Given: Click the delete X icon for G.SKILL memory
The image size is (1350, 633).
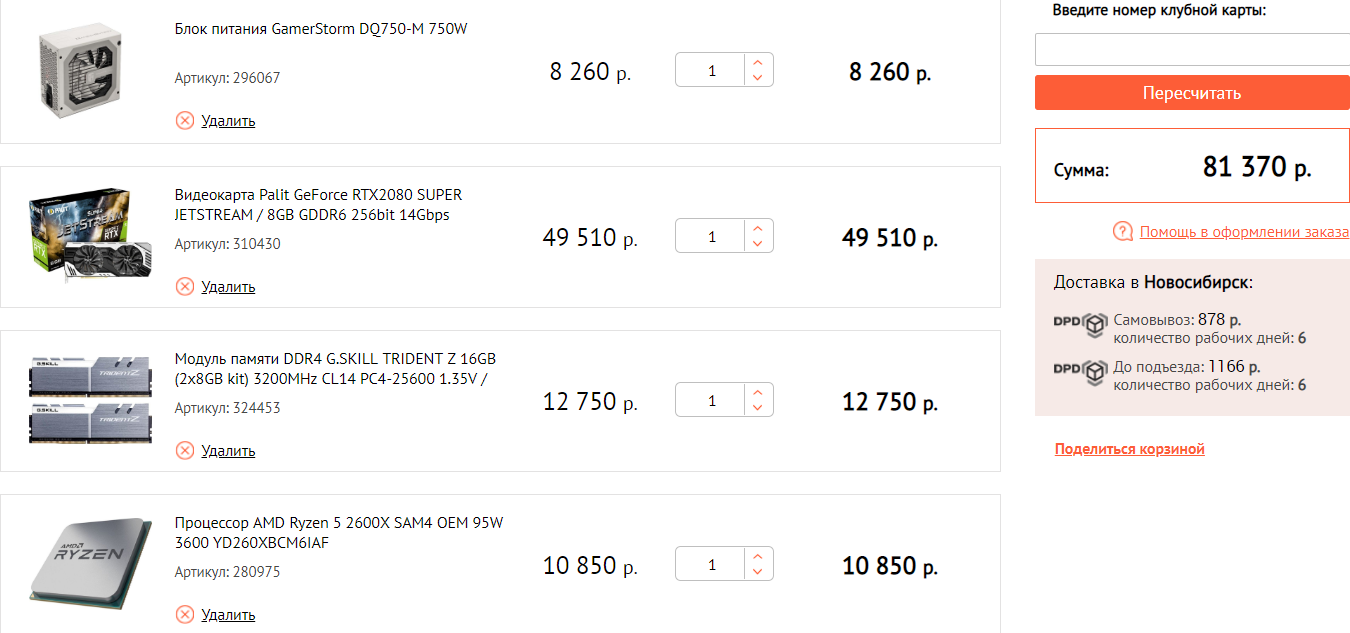Looking at the screenshot, I should point(185,451).
